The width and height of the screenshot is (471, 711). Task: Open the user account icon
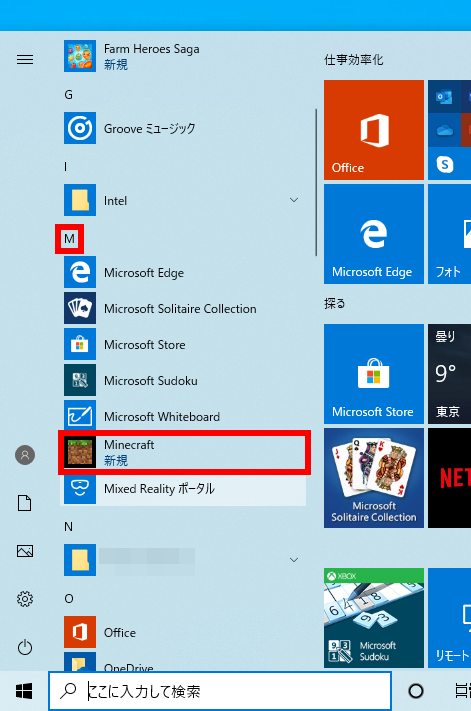pyautogui.click(x=25, y=455)
